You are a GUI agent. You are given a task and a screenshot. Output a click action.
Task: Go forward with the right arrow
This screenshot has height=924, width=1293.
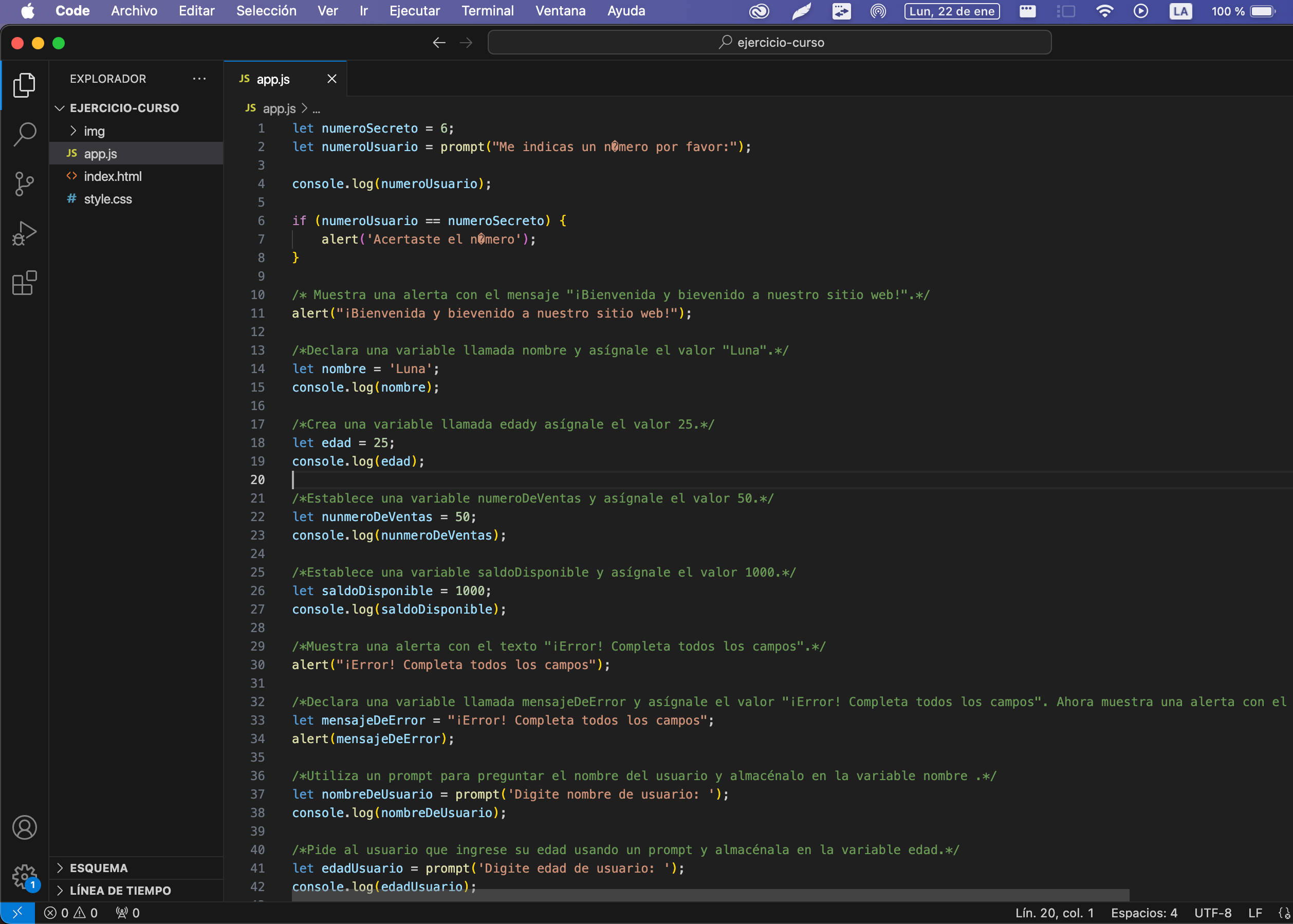[466, 43]
